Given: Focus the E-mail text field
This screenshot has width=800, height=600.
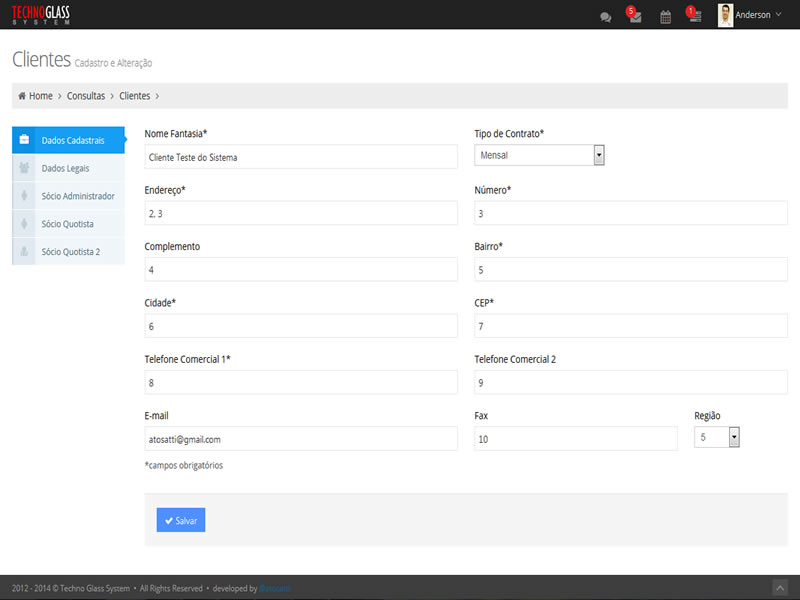Looking at the screenshot, I should (x=300, y=439).
